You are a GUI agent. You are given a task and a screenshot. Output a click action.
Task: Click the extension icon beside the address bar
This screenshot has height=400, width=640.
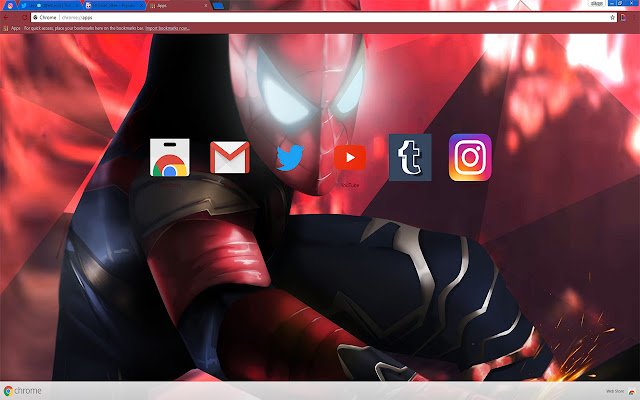(623, 18)
